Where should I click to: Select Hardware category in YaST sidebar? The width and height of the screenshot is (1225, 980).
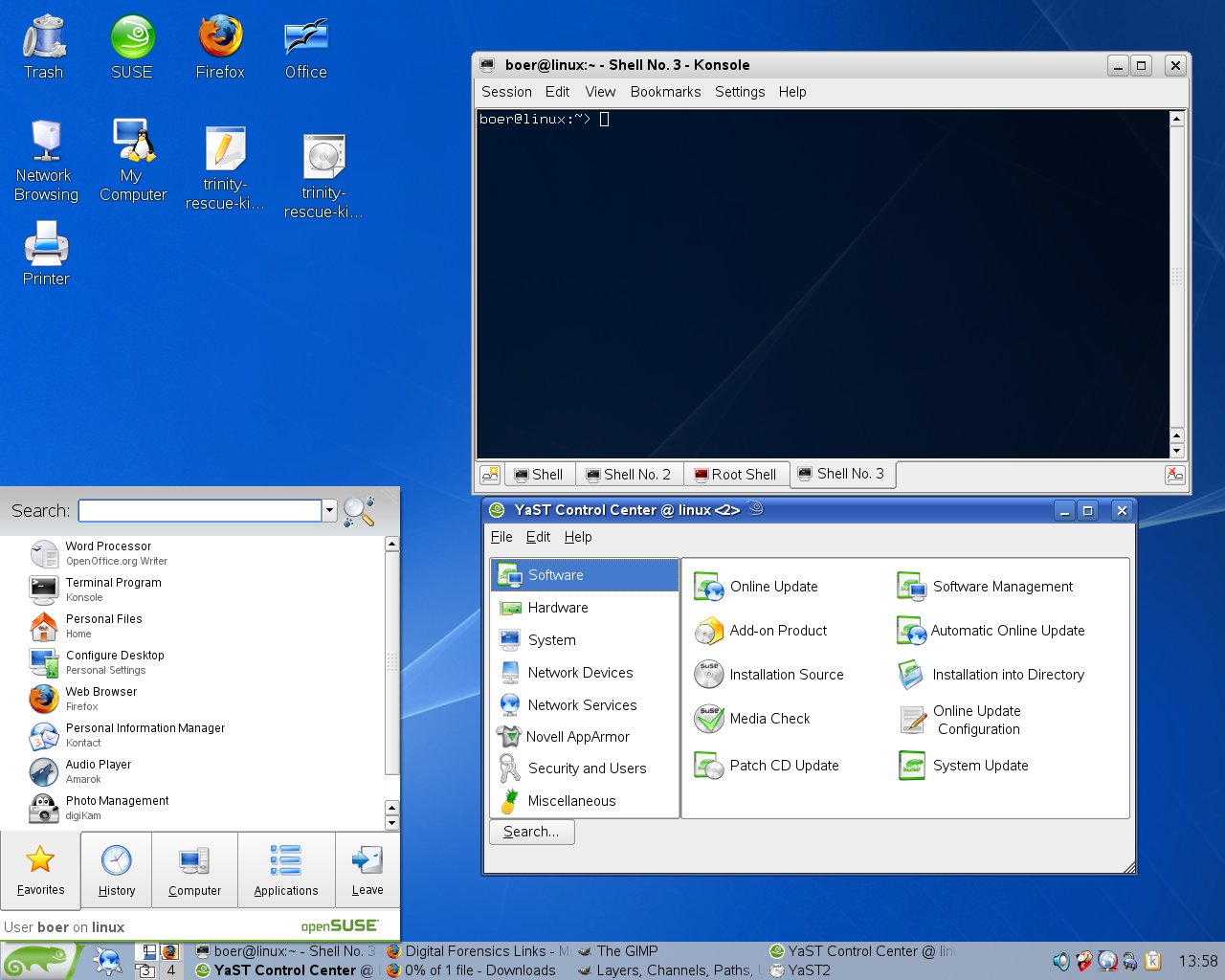(x=558, y=608)
